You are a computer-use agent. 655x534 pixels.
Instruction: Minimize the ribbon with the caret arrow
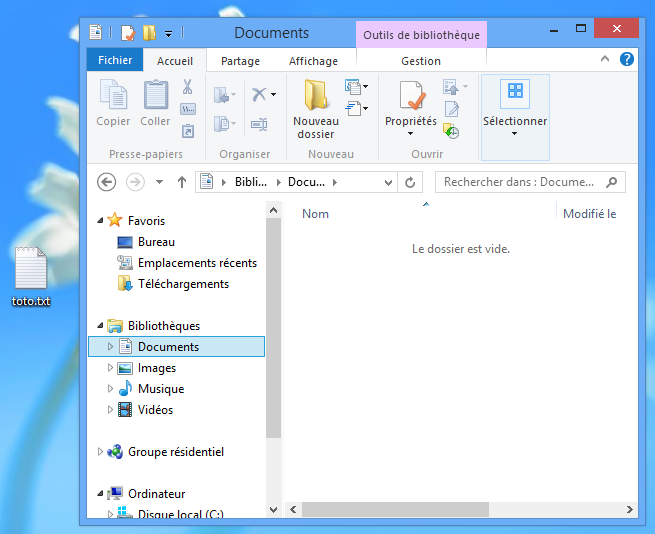pos(604,59)
